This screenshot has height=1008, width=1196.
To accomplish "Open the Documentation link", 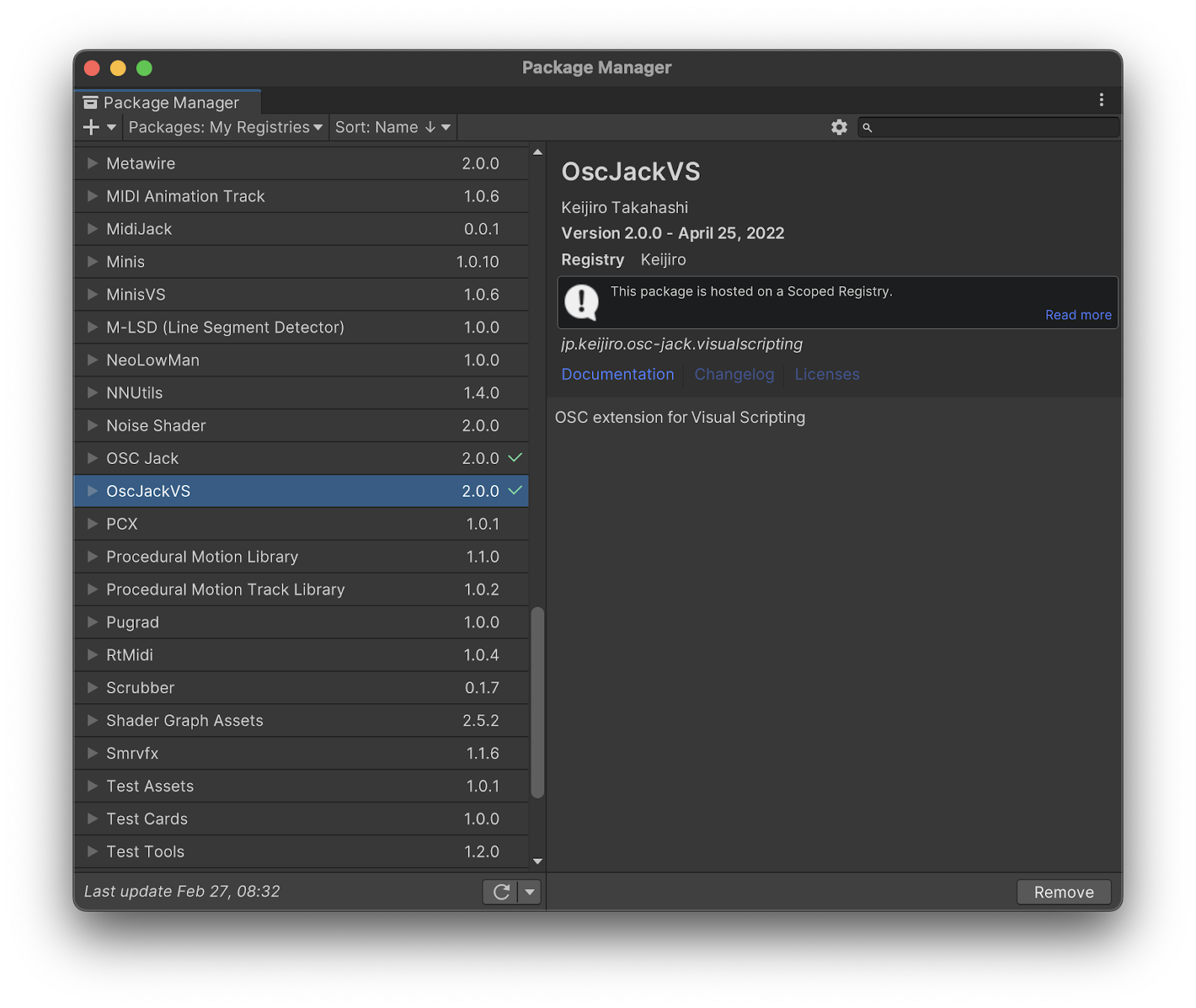I will tap(617, 374).
